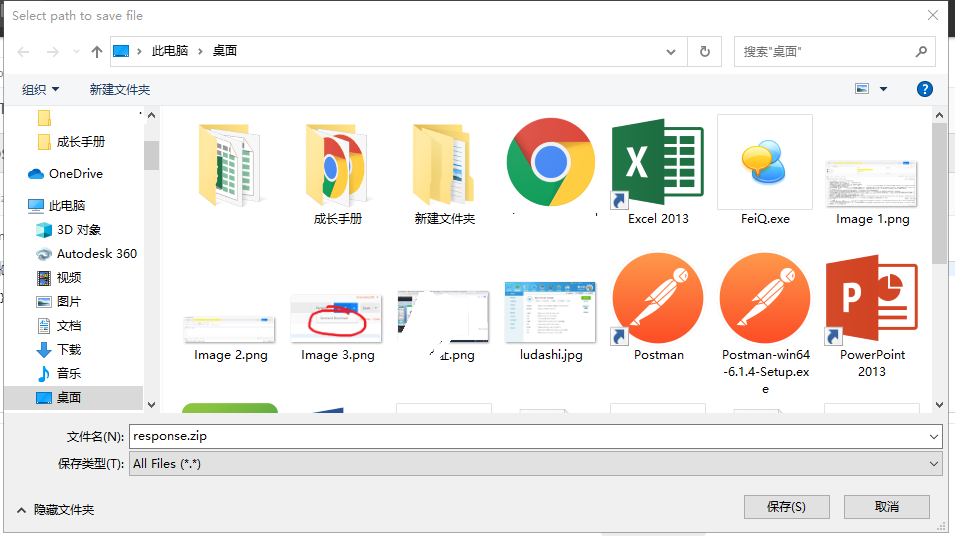
Task: Refresh the current folder view
Action: pyautogui.click(x=705, y=52)
